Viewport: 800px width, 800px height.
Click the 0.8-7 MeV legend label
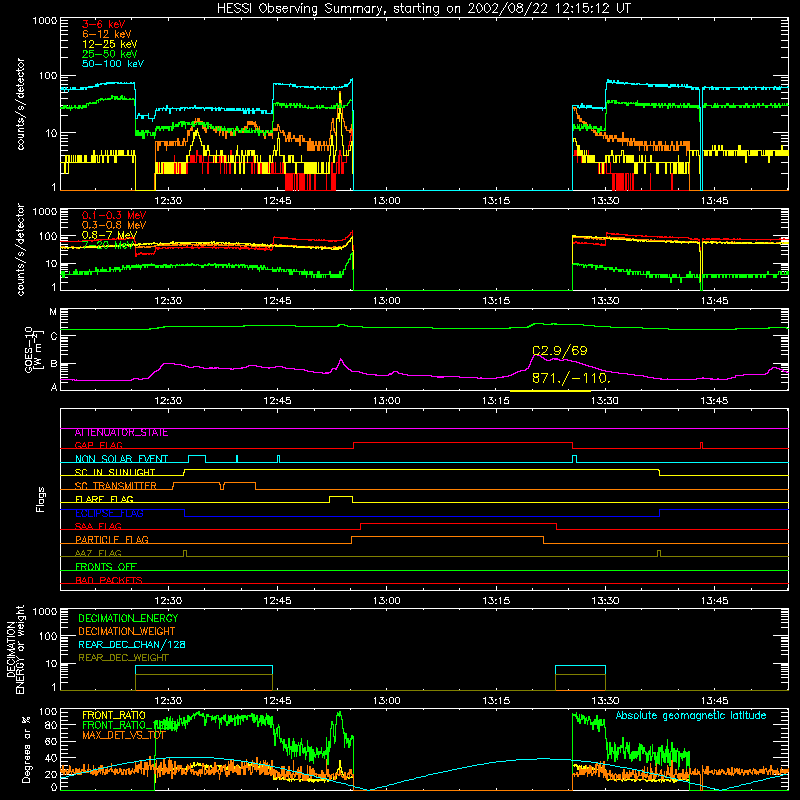pyautogui.click(x=109, y=235)
